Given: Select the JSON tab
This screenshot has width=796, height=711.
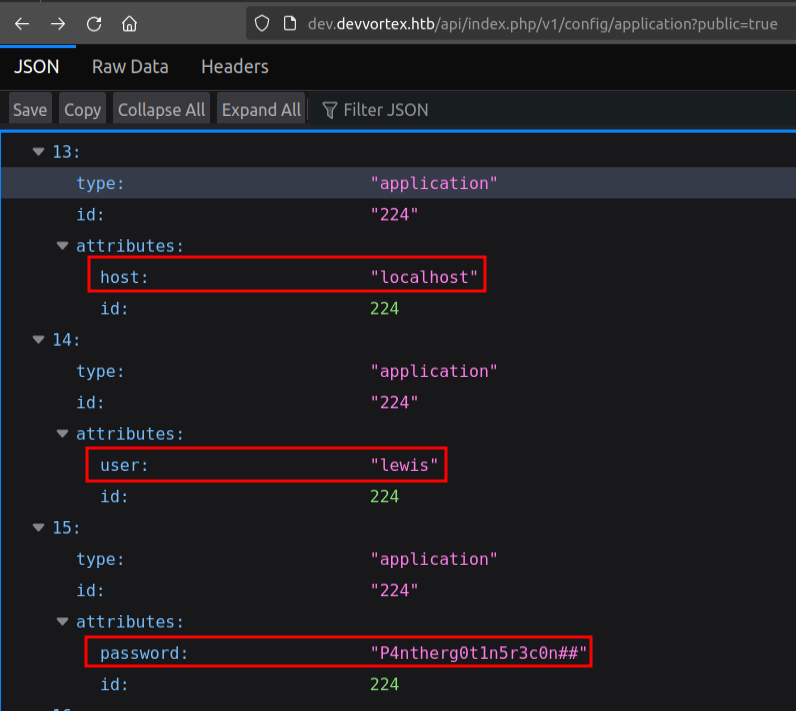Looking at the screenshot, I should coord(36,67).
